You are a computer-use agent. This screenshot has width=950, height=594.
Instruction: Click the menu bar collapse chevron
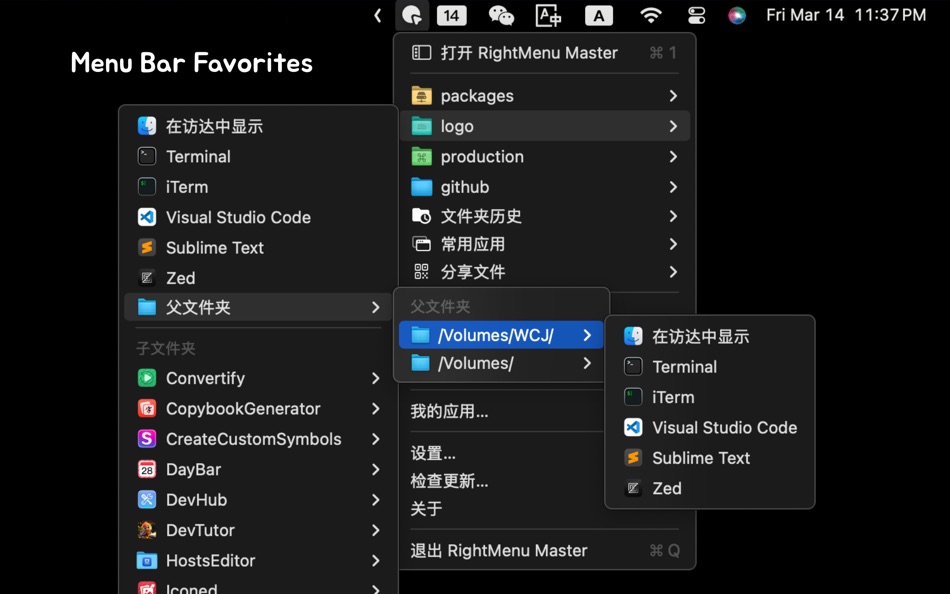pos(377,15)
